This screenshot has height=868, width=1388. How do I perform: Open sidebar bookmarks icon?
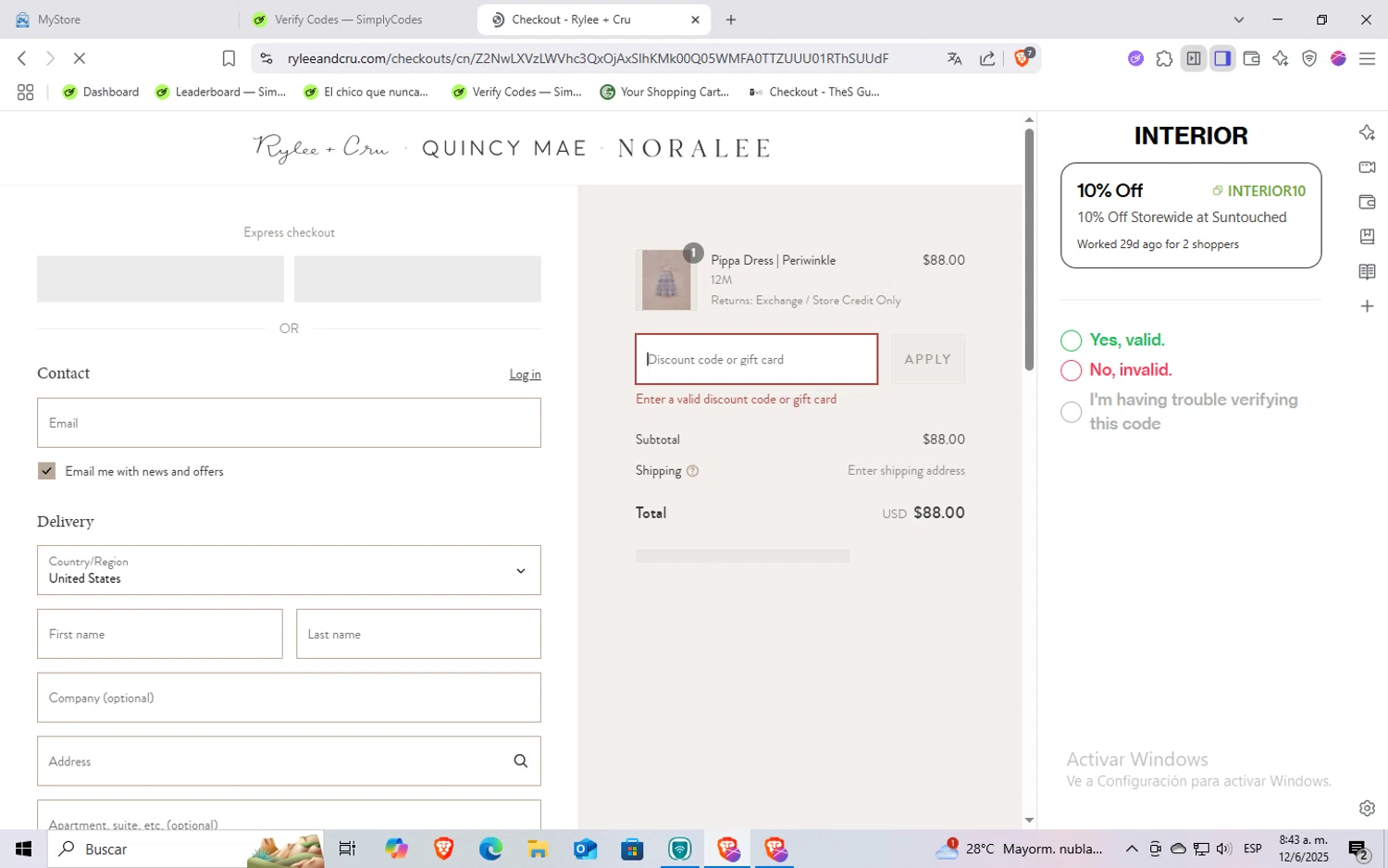1367,237
